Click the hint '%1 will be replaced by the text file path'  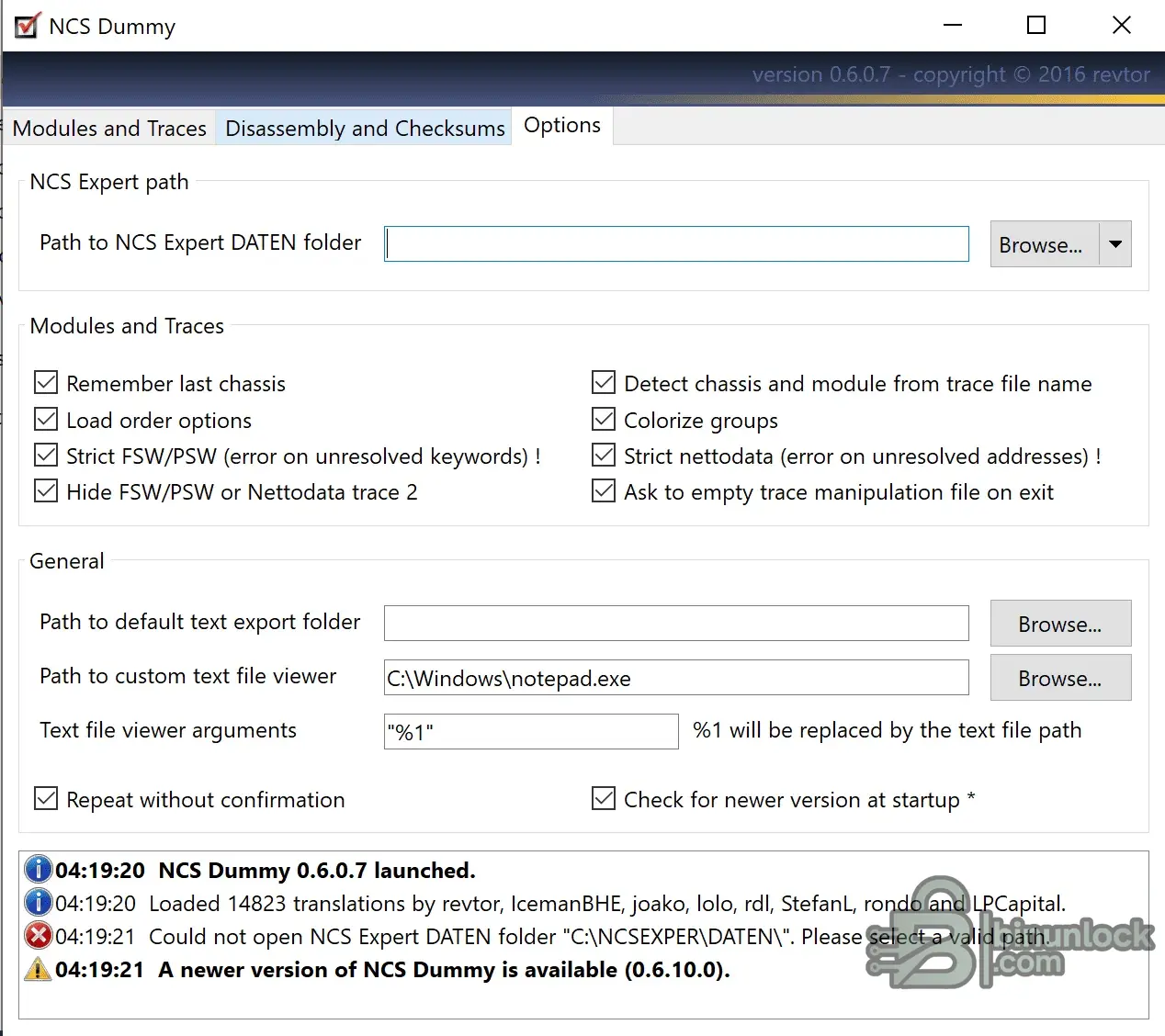click(887, 730)
